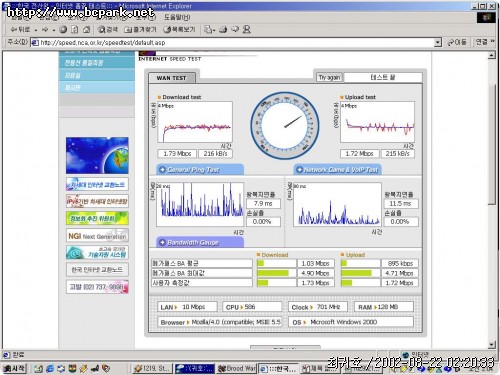The width and height of the screenshot is (500, 375).
Task: Select the WAN TEST tab
Action: [172, 78]
